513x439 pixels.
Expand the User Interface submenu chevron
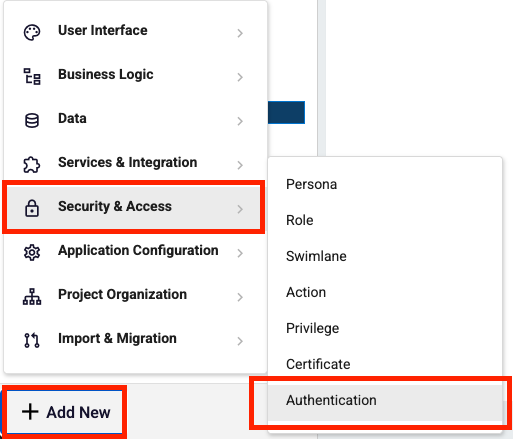(x=240, y=33)
